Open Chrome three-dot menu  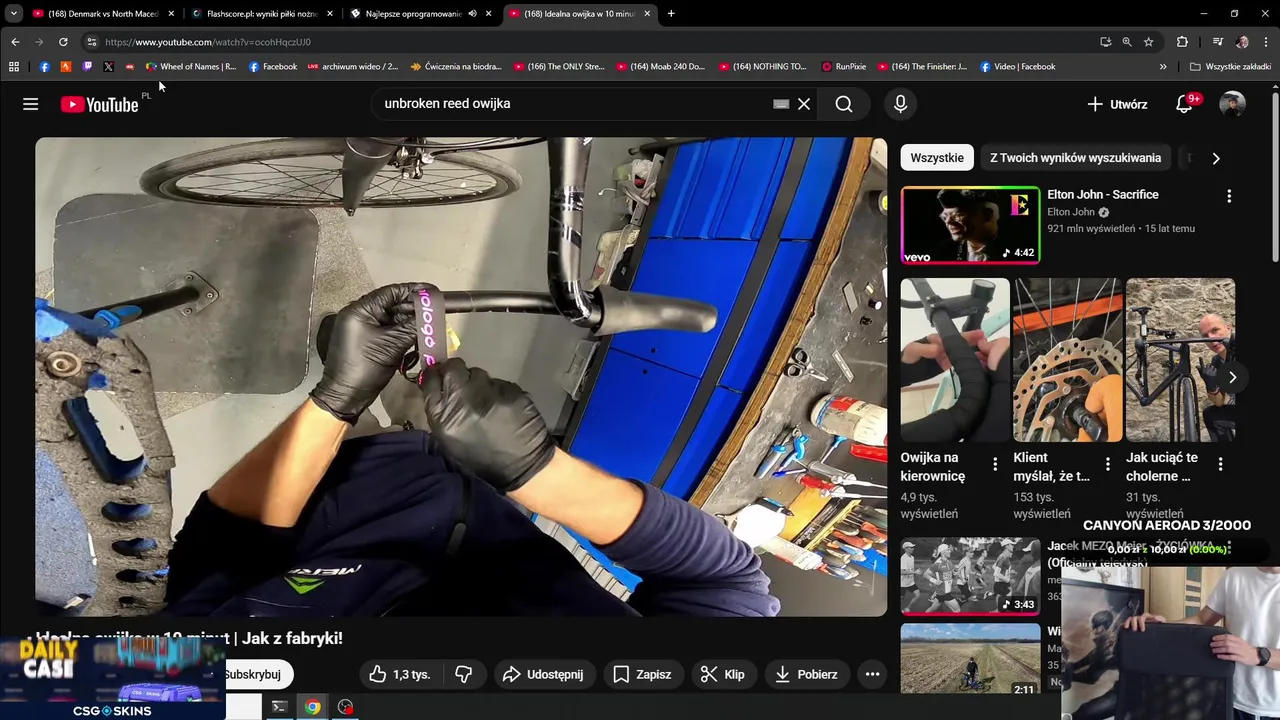coord(1267,42)
